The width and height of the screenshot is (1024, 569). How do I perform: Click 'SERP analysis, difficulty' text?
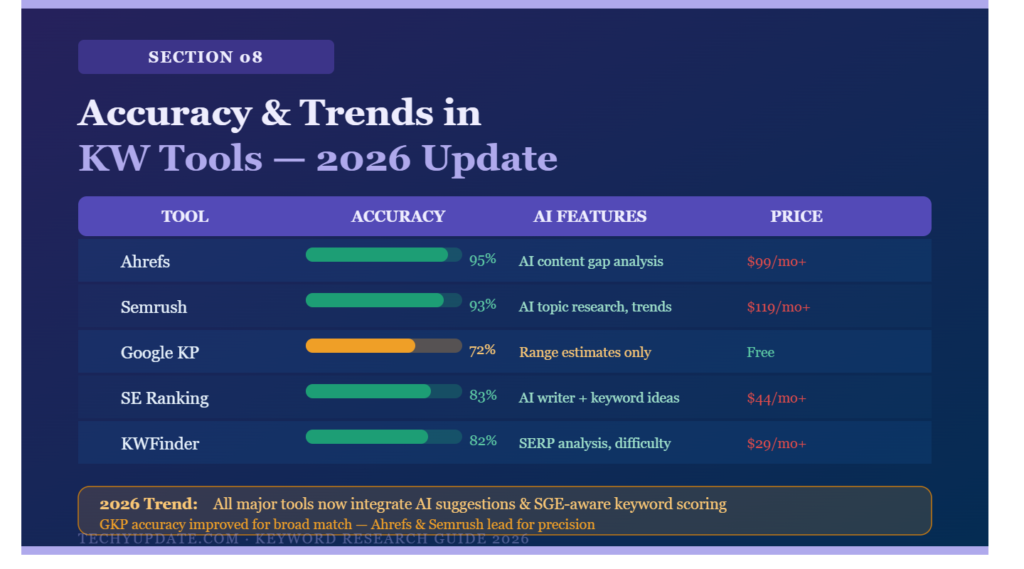click(595, 443)
